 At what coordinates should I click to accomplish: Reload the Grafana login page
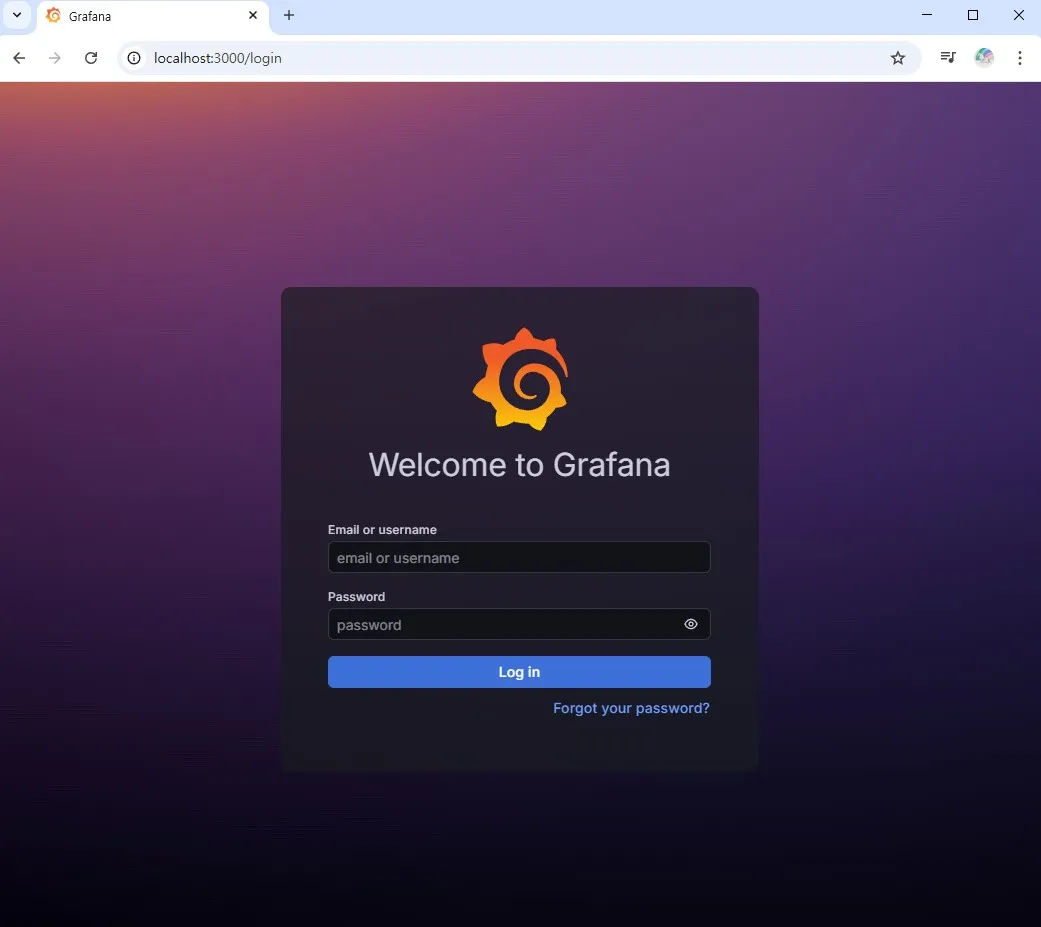click(x=91, y=58)
